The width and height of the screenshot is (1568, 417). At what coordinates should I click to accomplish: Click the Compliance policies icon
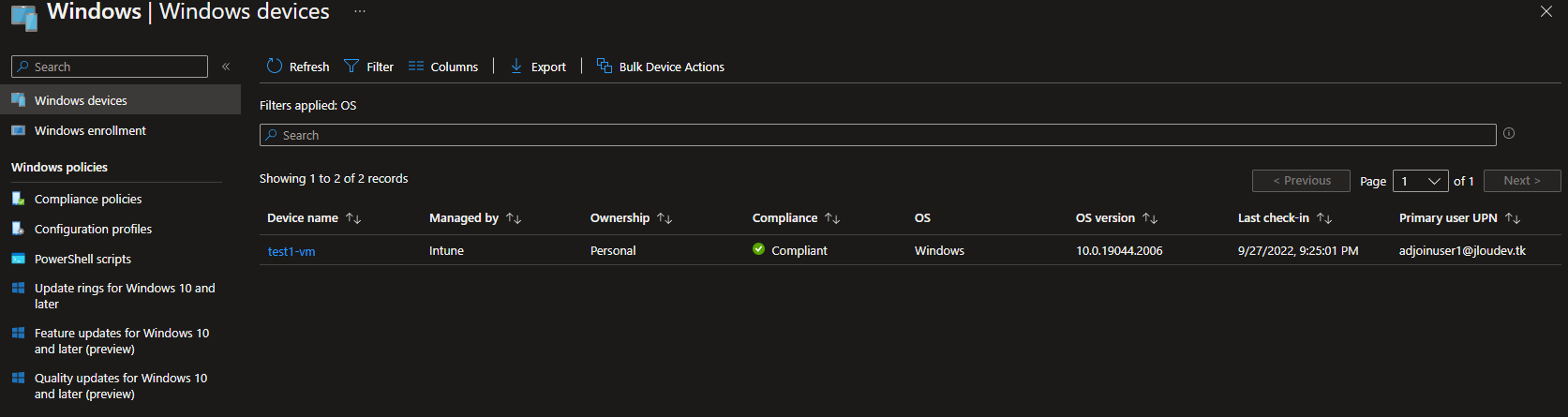(x=18, y=199)
